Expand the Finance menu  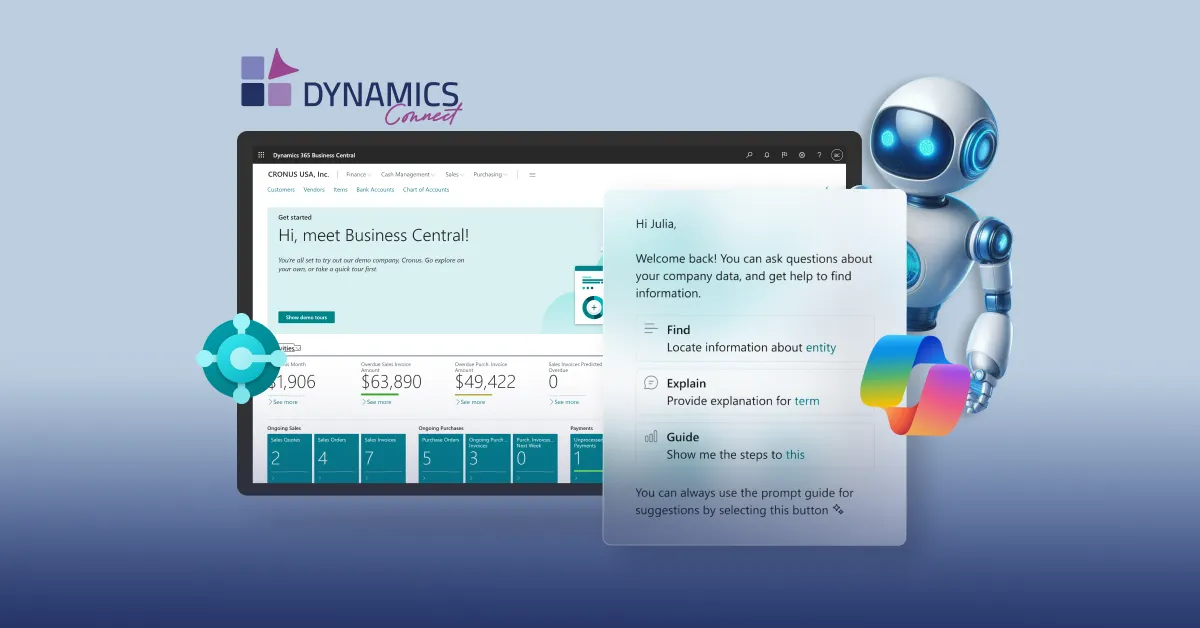coord(358,174)
